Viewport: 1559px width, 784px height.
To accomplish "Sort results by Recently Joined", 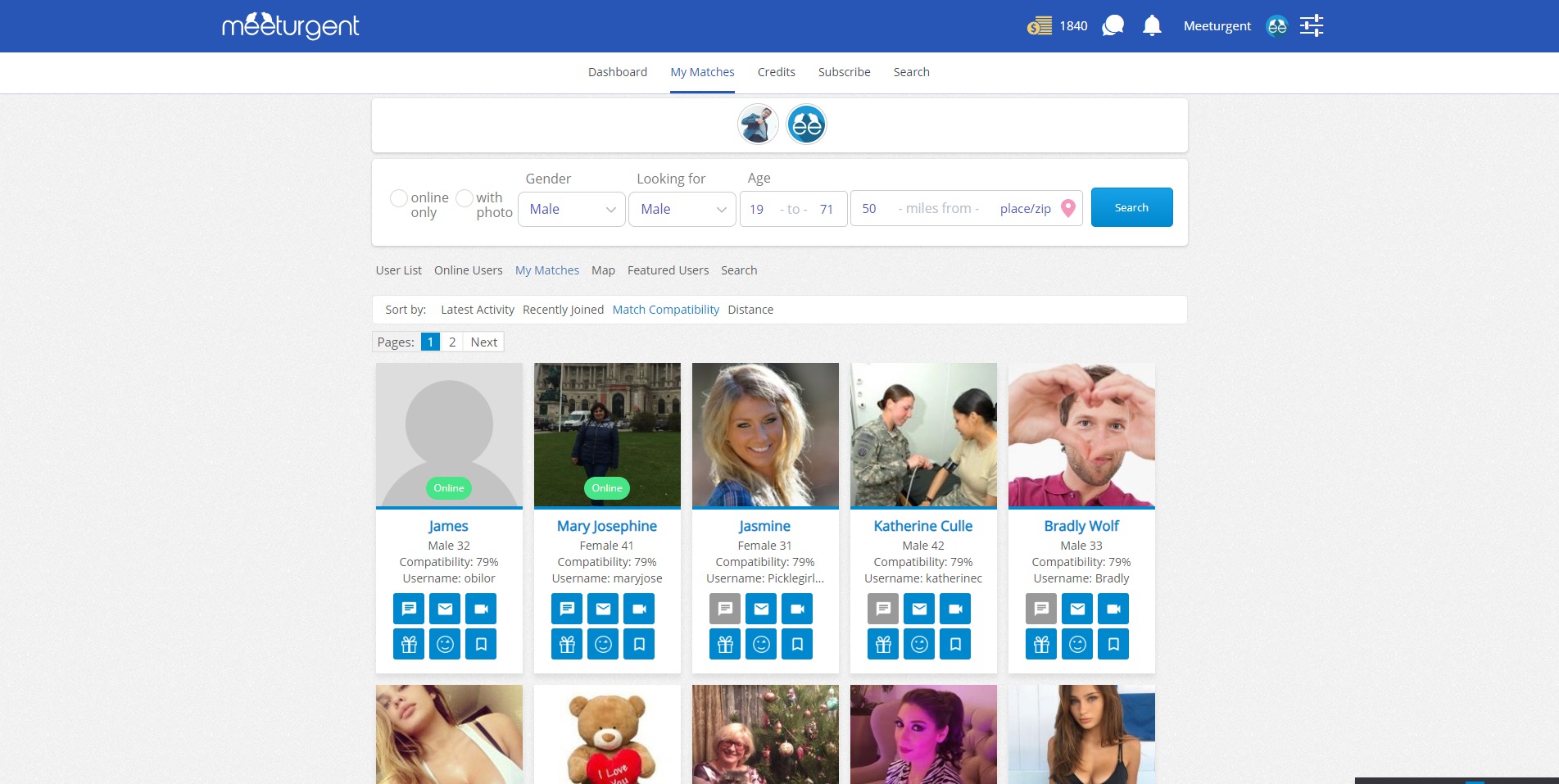I will tap(563, 310).
